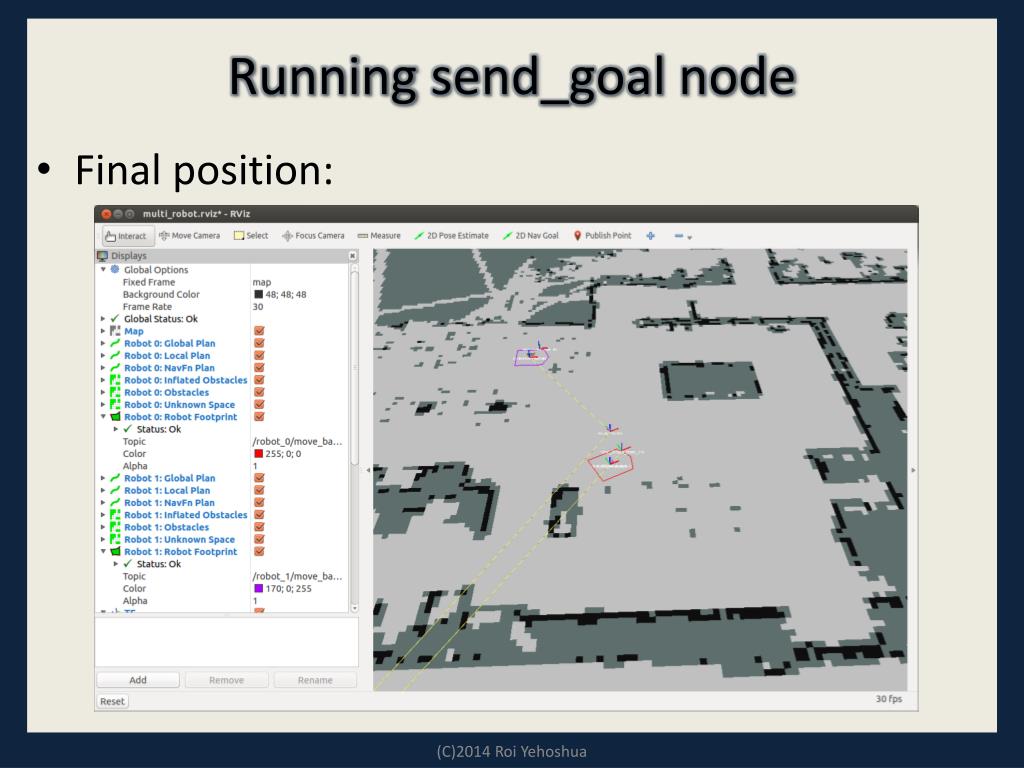The height and width of the screenshot is (768, 1024).
Task: Click the Add display button
Action: tap(138, 680)
